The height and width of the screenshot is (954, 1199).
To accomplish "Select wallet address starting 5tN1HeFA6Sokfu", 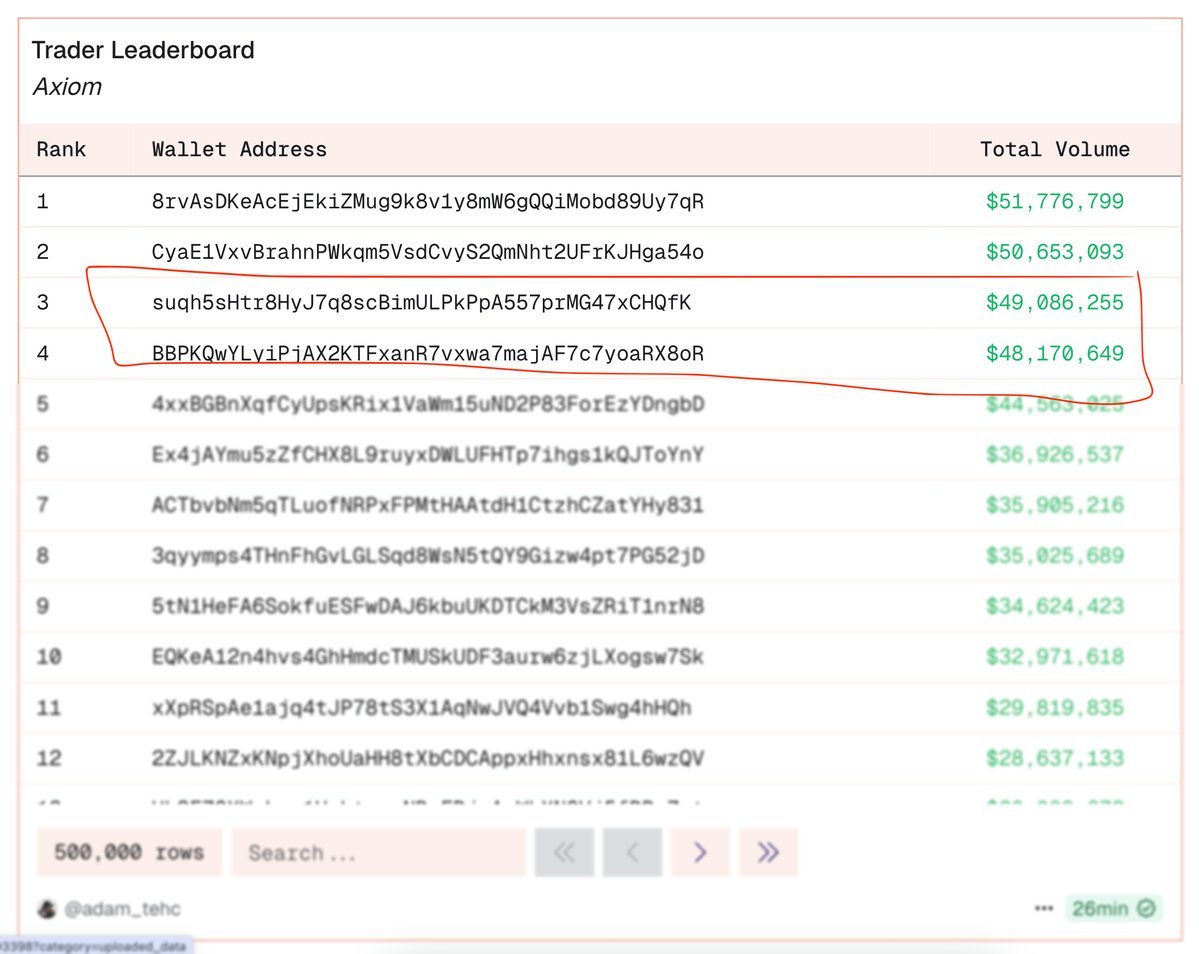I will tap(427, 606).
